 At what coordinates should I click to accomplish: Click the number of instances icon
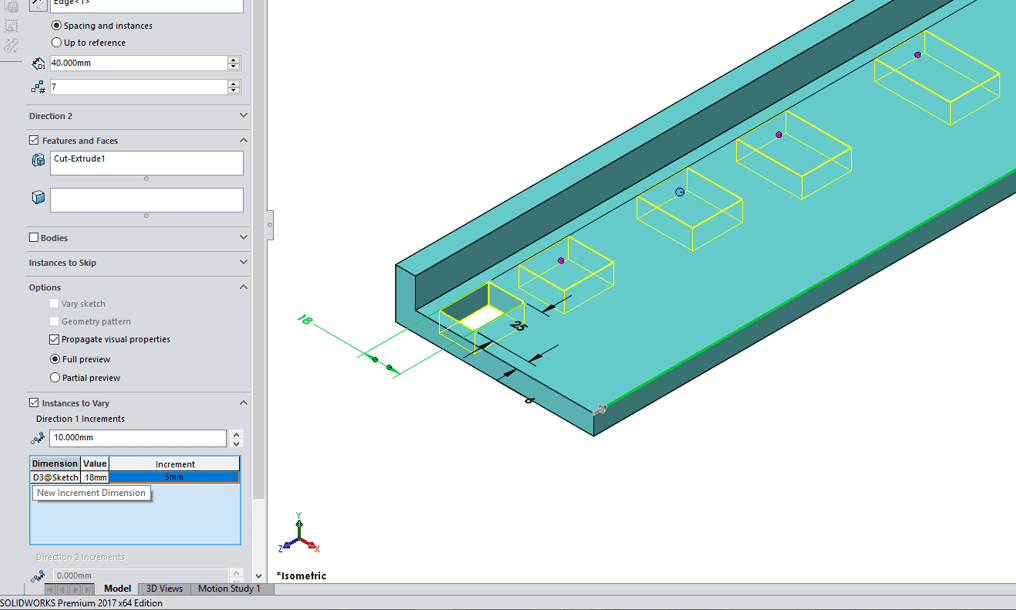tap(38, 88)
